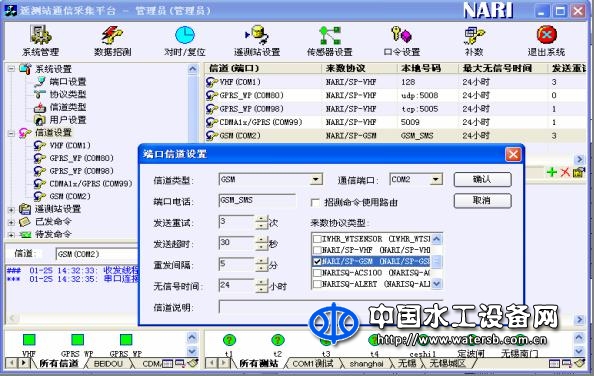The width and height of the screenshot is (594, 376).
Task: Switch to BEIDOU tab
Action: click(x=108, y=364)
